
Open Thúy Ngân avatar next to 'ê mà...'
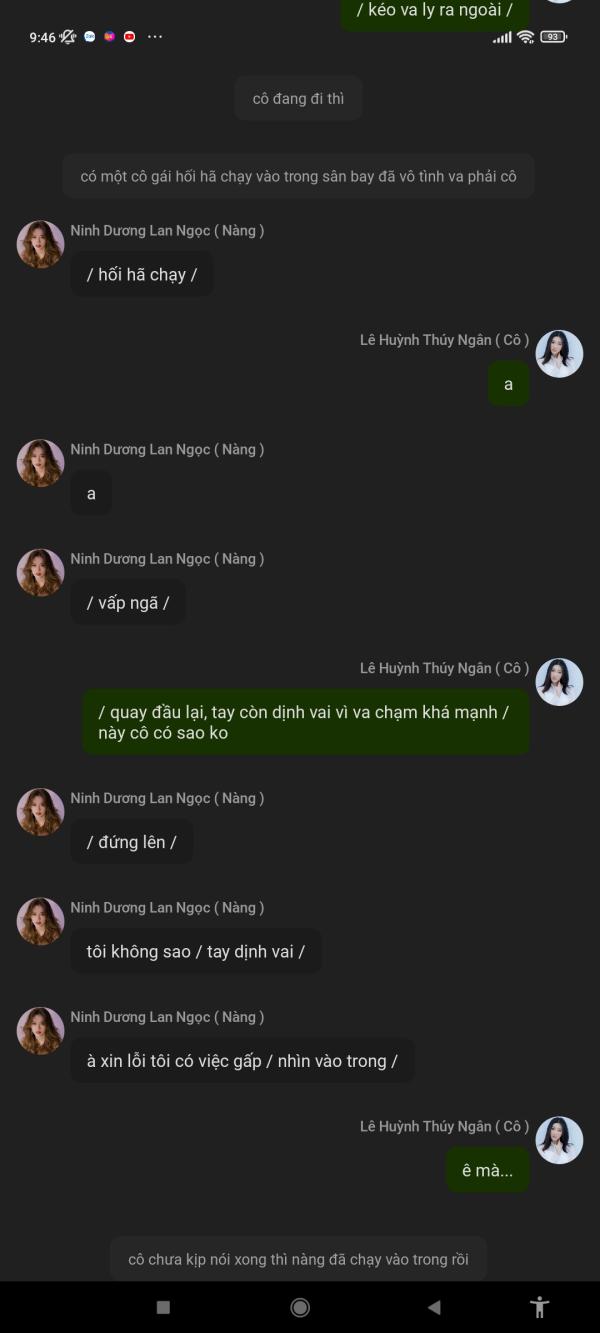[x=559, y=1140]
